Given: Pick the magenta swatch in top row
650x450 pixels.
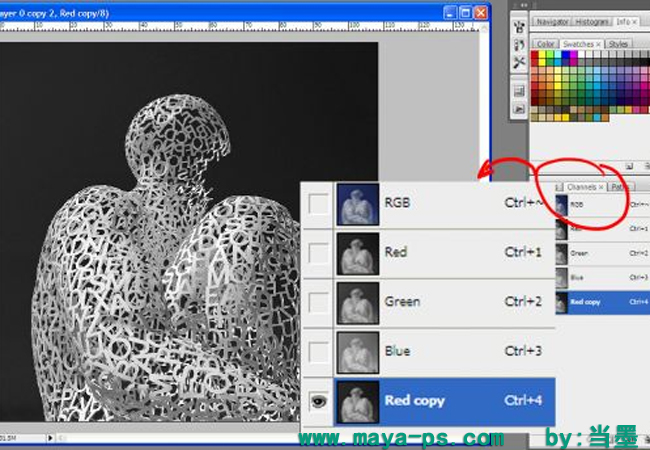Looking at the screenshot, I should click(574, 55).
